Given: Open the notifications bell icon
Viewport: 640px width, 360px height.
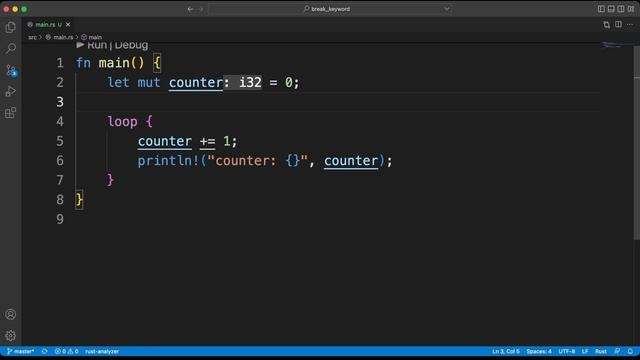Looking at the screenshot, I should (x=630, y=351).
